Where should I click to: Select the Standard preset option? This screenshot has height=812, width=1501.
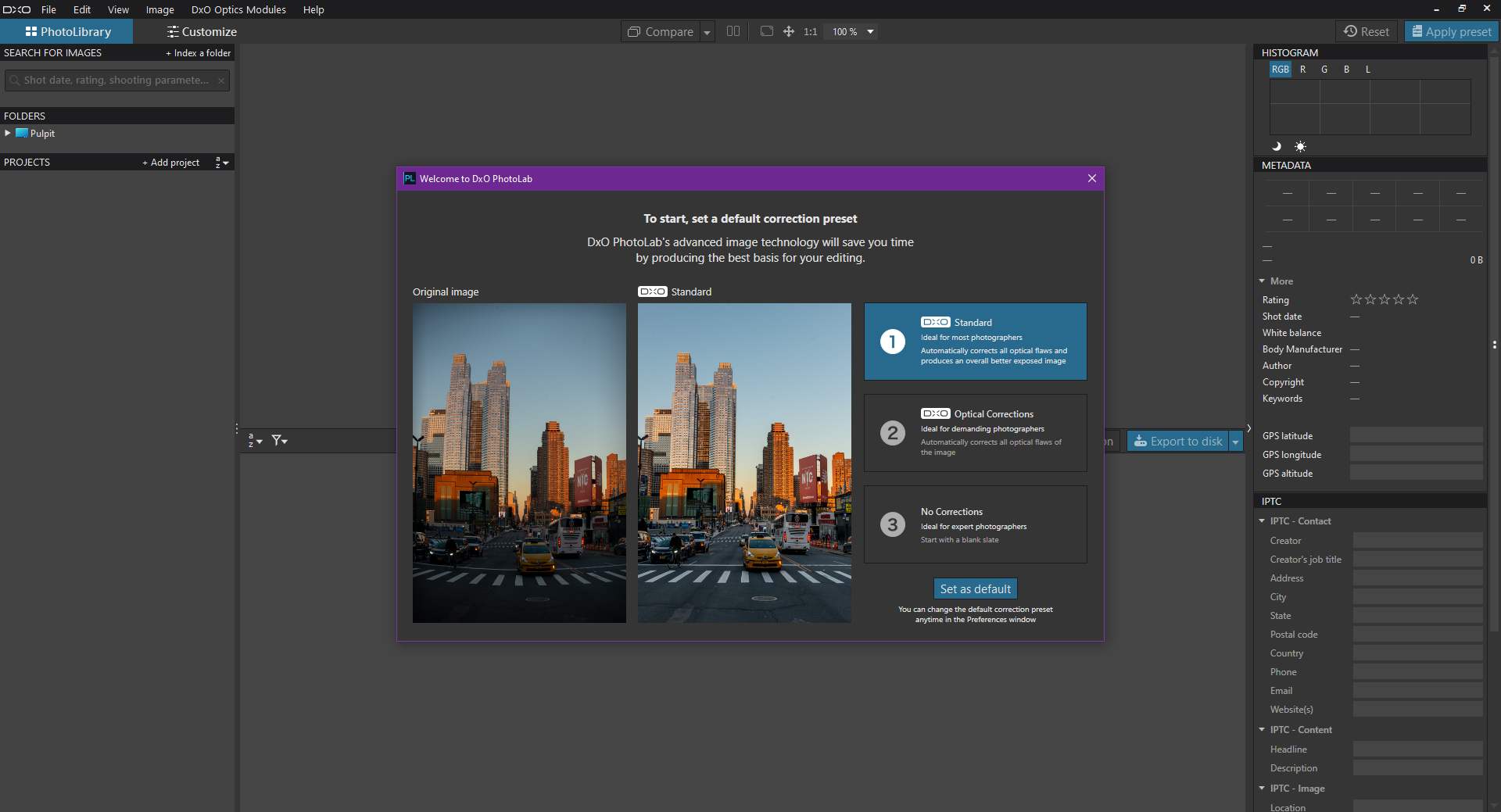tap(975, 342)
